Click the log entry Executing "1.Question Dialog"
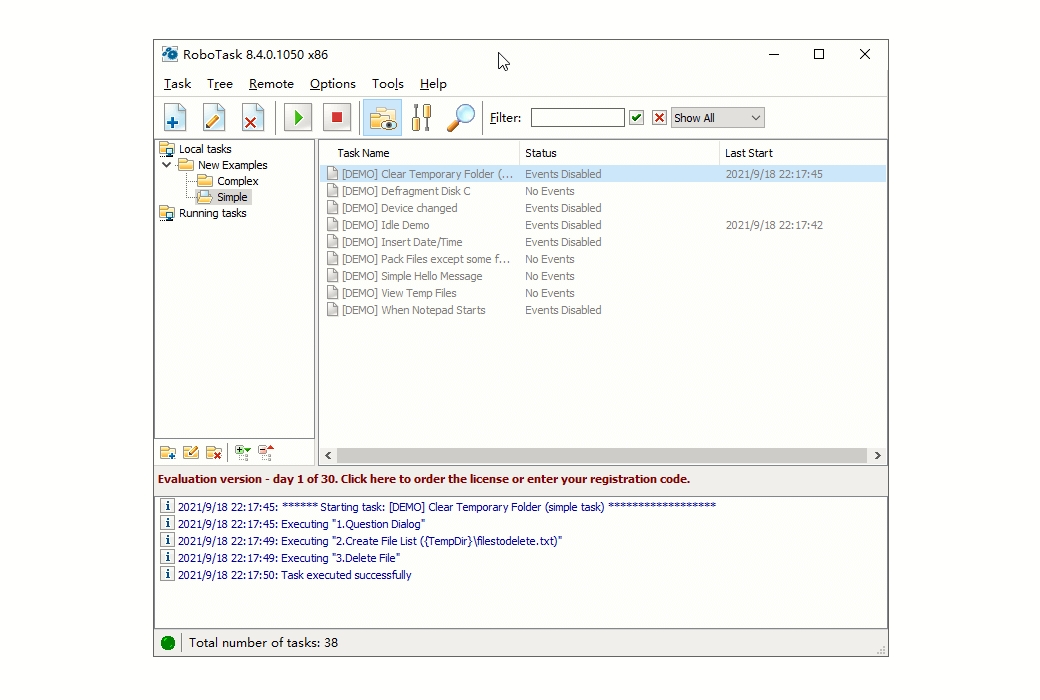 pos(301,524)
